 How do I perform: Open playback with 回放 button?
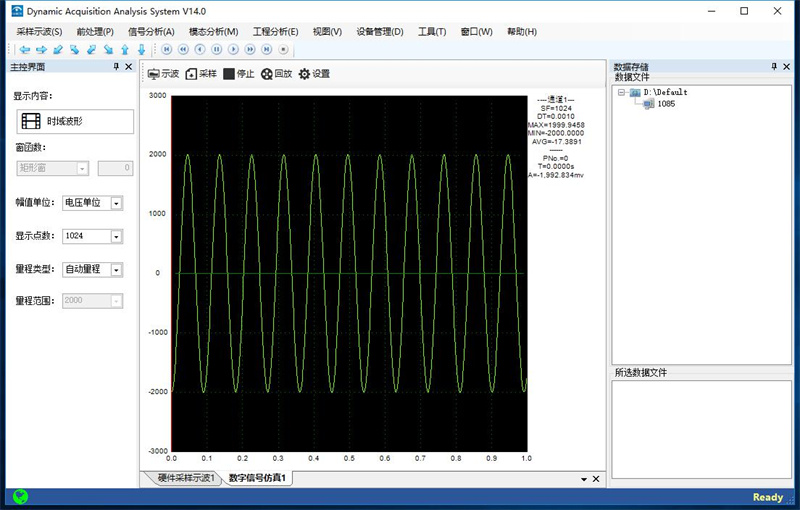277,74
